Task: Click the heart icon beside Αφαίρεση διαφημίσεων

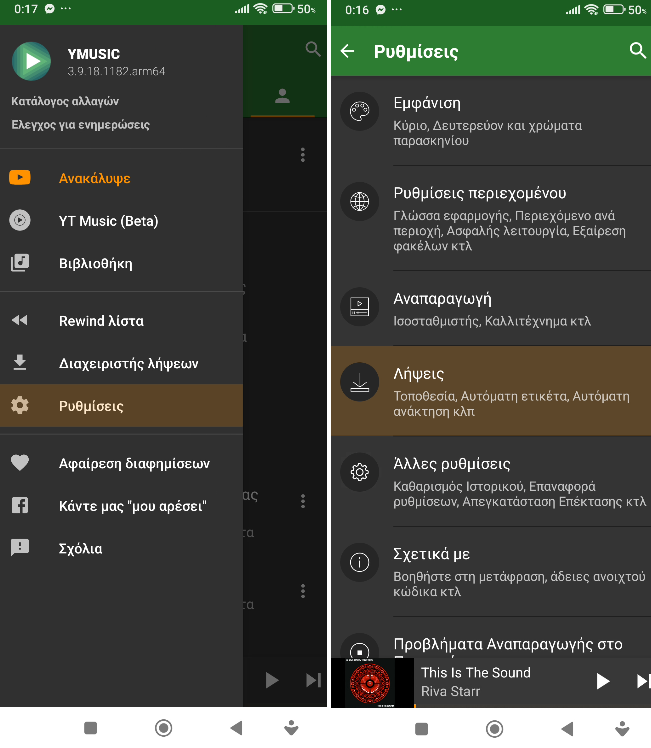Action: pos(20,462)
